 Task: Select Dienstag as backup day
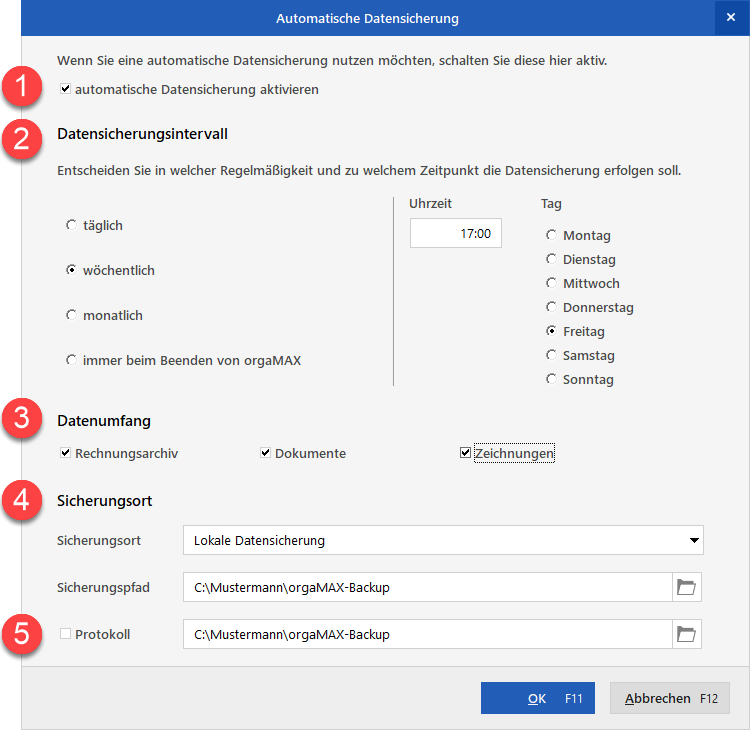pyautogui.click(x=551, y=259)
